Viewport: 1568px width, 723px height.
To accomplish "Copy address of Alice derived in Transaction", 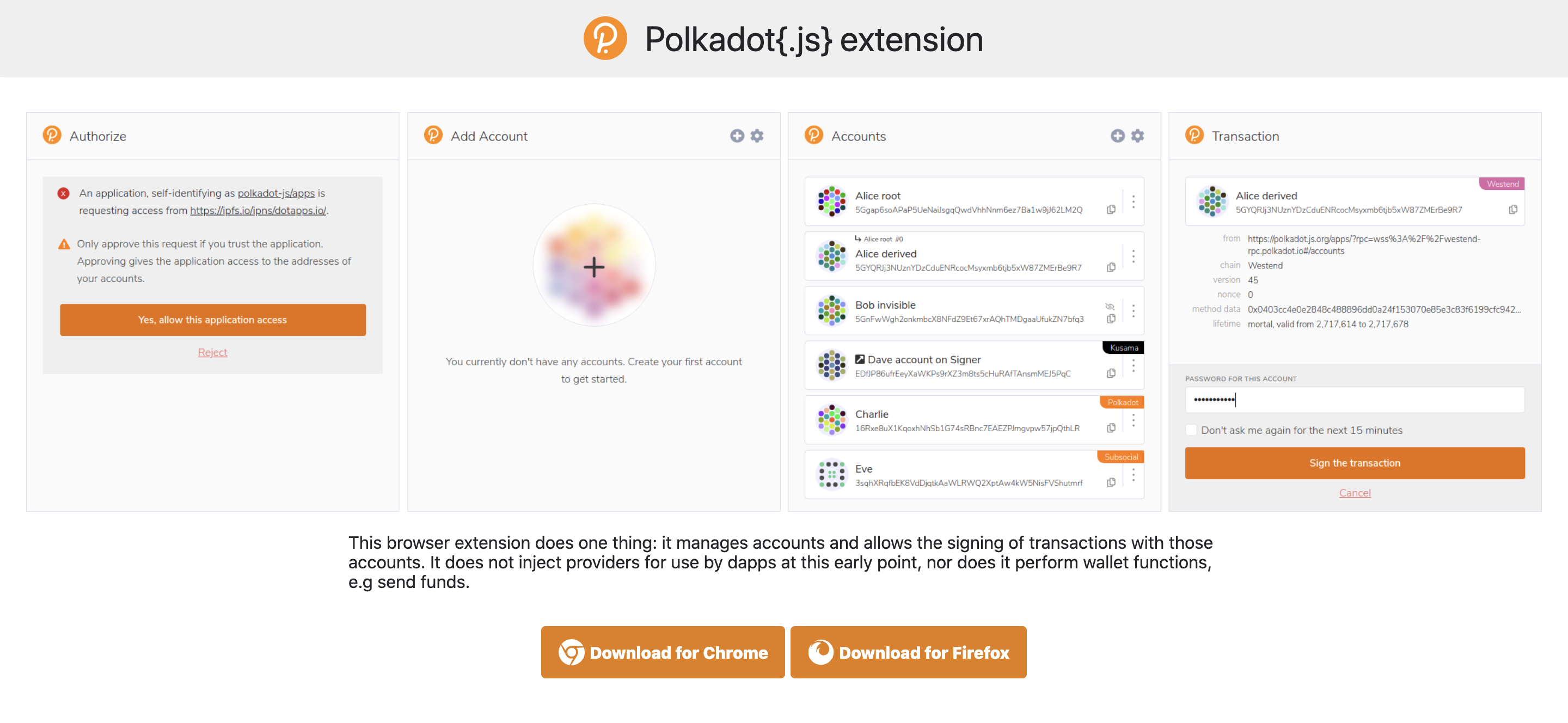I will point(1512,210).
